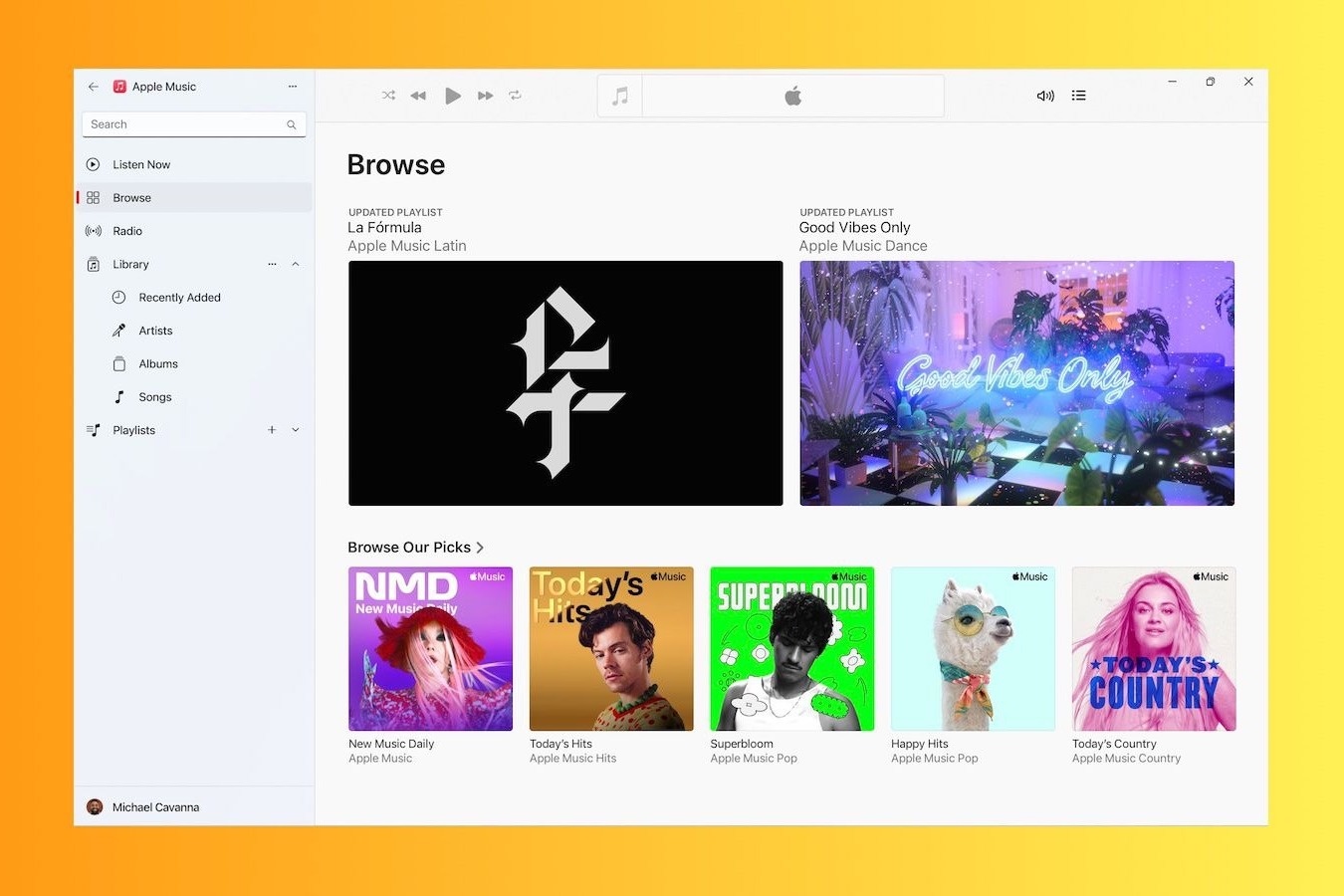Toggle repeat mode
The width and height of the screenshot is (1344, 896).
[x=516, y=95]
